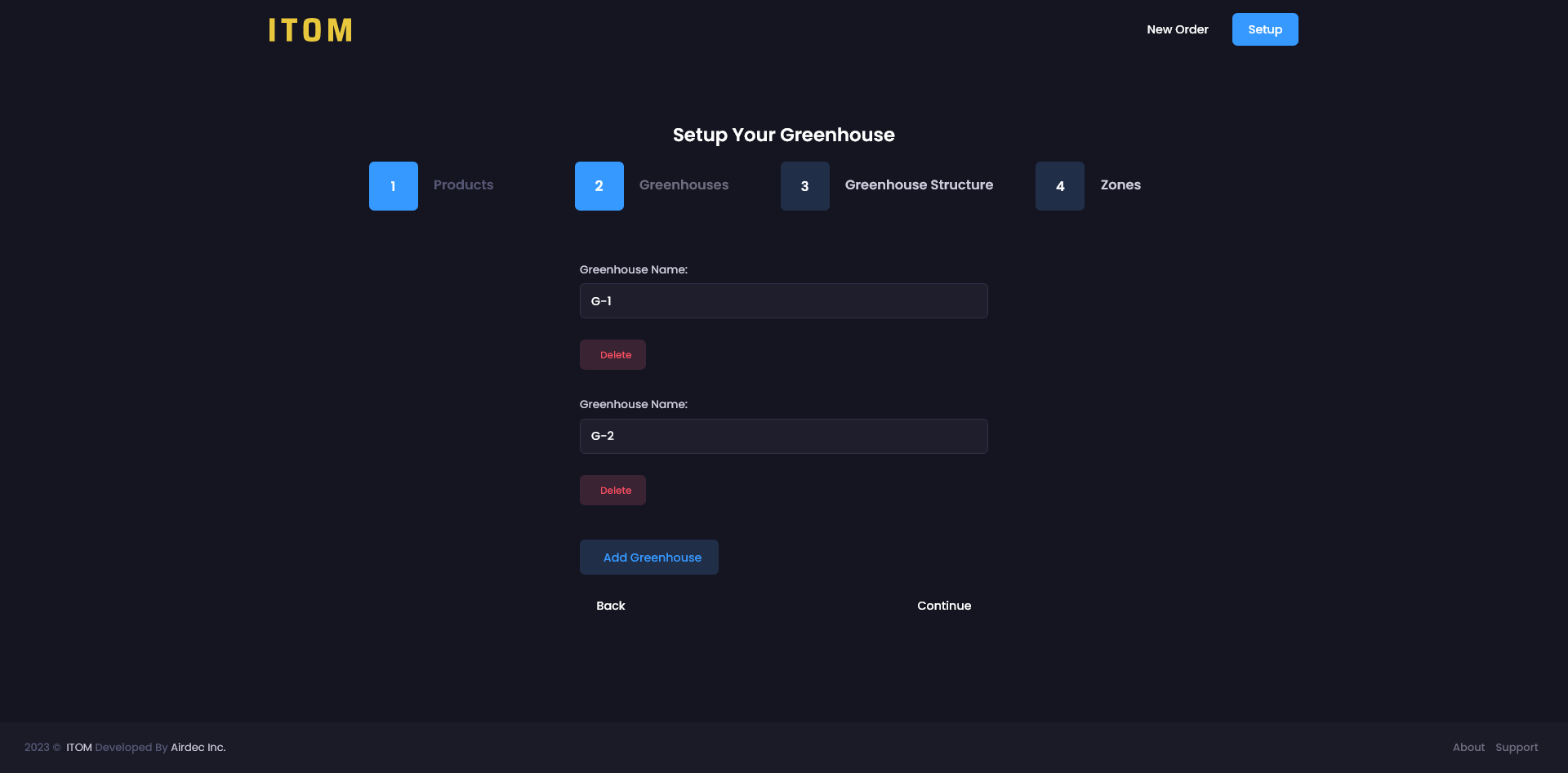Jump to the Greenhouse Structure step label

919,185
